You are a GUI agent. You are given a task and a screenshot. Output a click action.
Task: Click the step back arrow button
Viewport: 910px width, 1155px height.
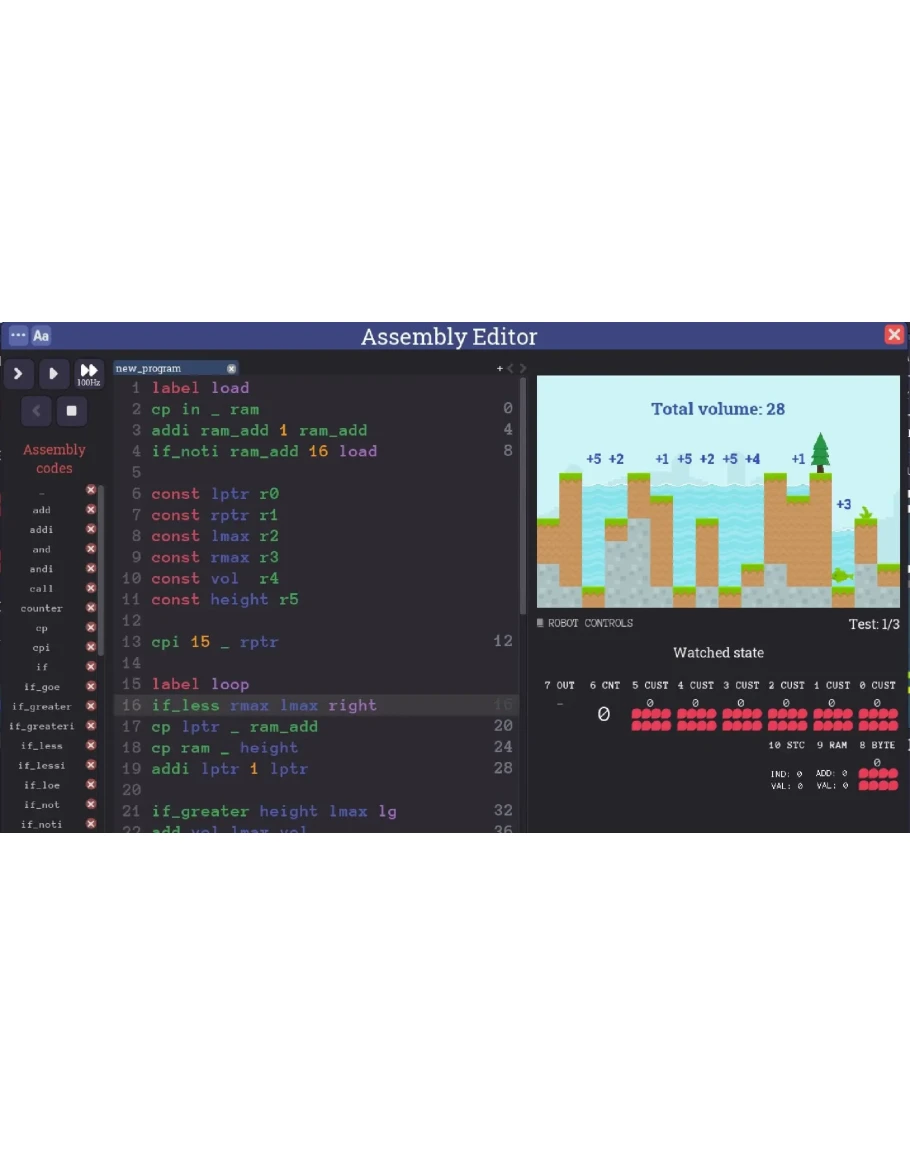[36, 411]
